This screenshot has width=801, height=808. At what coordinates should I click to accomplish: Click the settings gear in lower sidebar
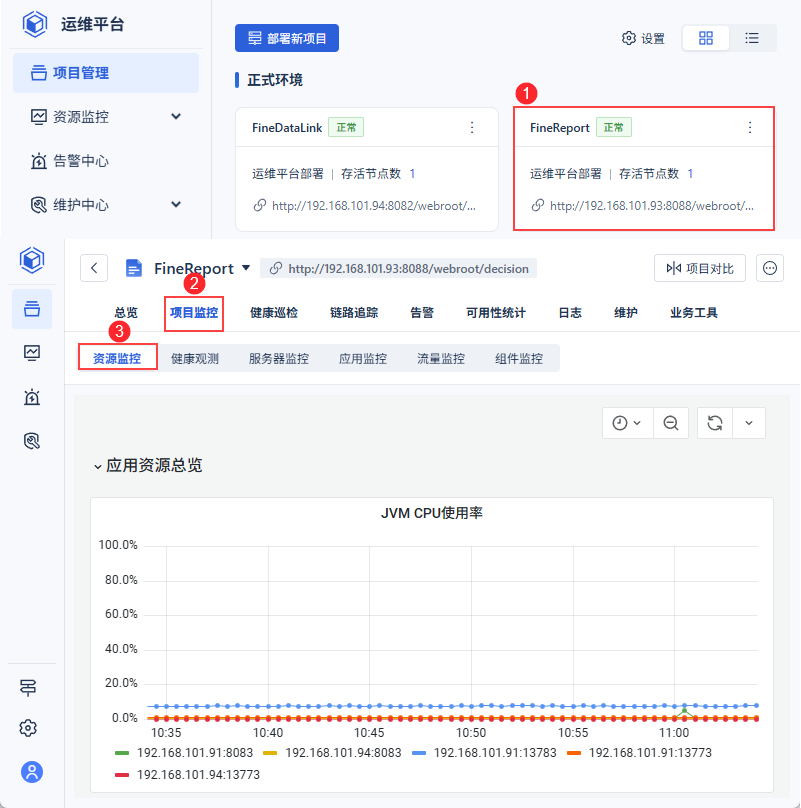pos(28,728)
